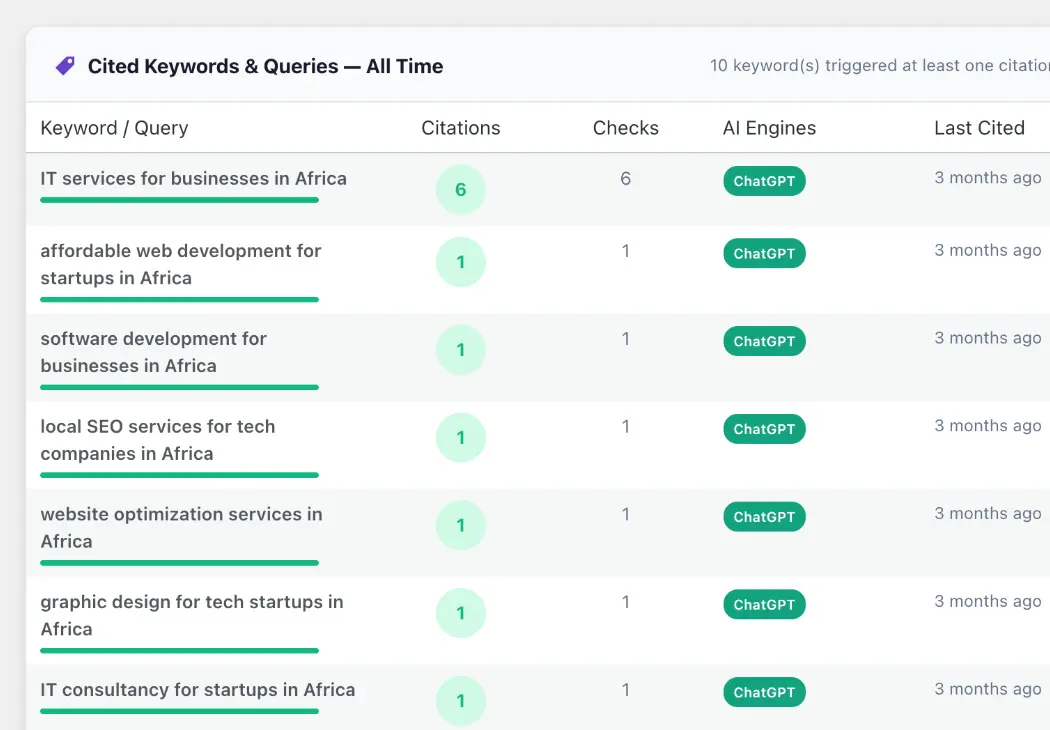This screenshot has height=730, width=1050.
Task: Click citation badge for IT consultancy row
Action: (461, 701)
